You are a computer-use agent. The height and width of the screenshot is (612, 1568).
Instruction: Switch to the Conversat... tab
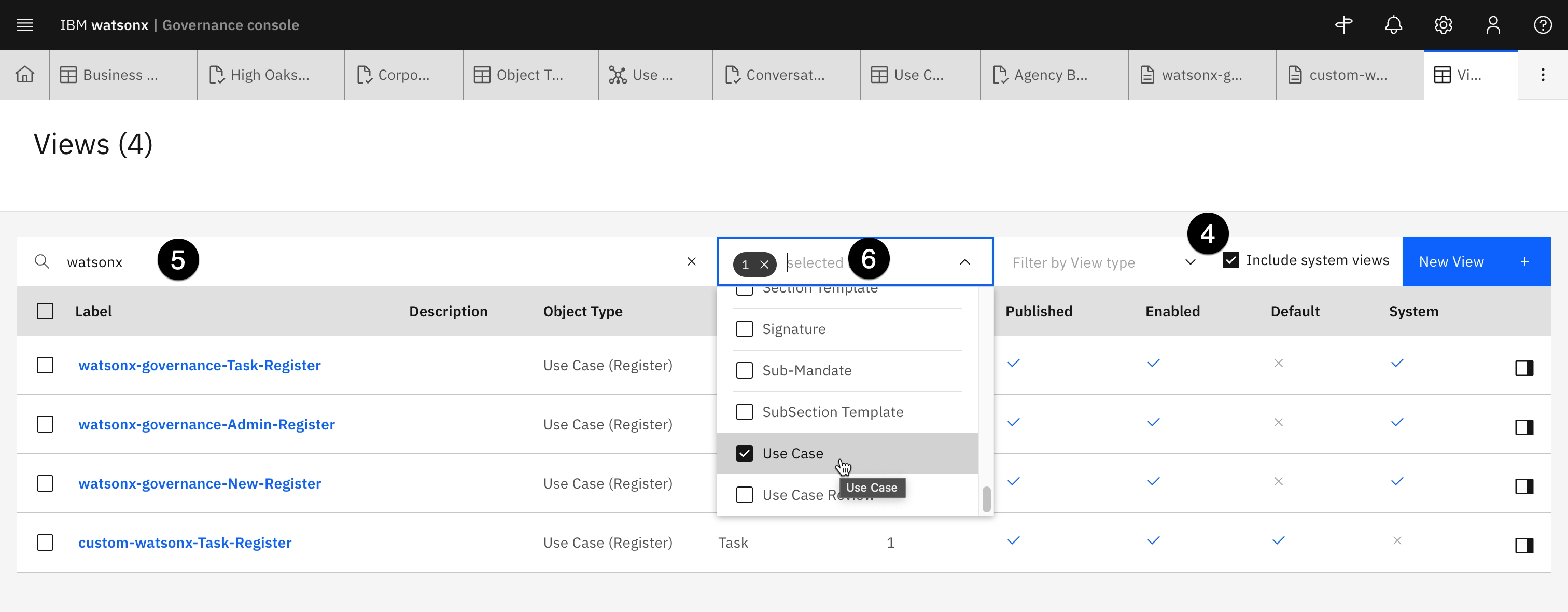click(x=787, y=74)
